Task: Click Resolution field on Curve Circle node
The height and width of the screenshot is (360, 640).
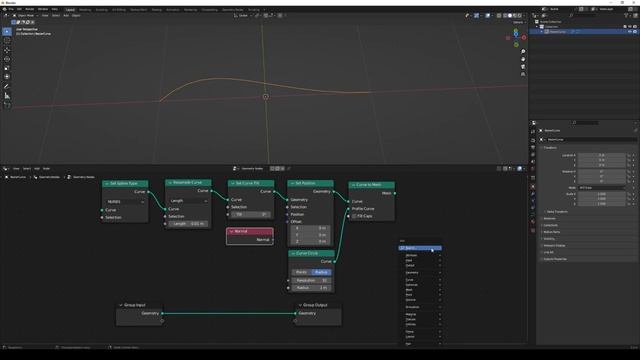Action: pos(311,281)
